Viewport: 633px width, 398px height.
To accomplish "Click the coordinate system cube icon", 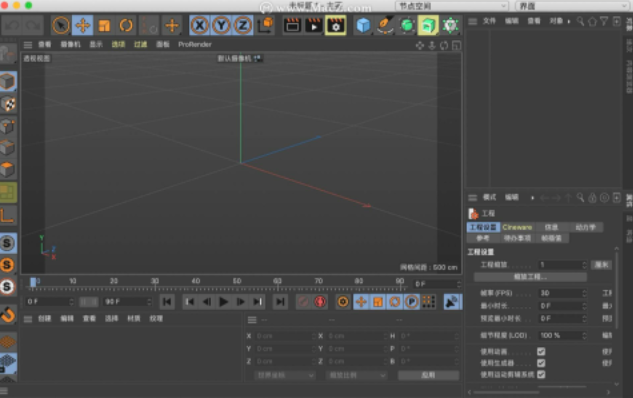I will coord(265,25).
